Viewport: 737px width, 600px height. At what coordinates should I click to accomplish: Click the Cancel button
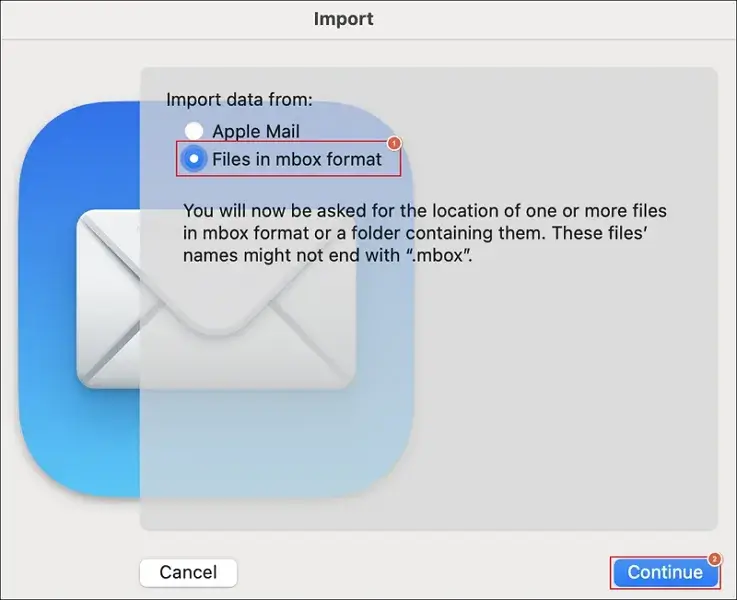point(188,572)
